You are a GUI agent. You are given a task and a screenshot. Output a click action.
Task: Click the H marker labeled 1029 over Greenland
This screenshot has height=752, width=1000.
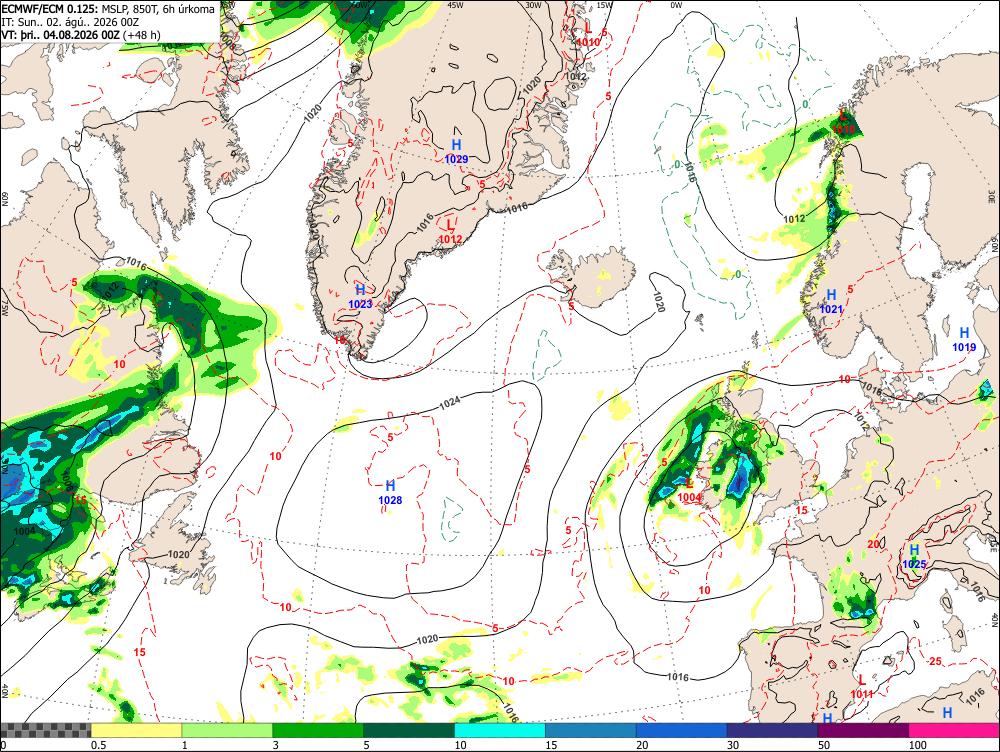tap(456, 145)
